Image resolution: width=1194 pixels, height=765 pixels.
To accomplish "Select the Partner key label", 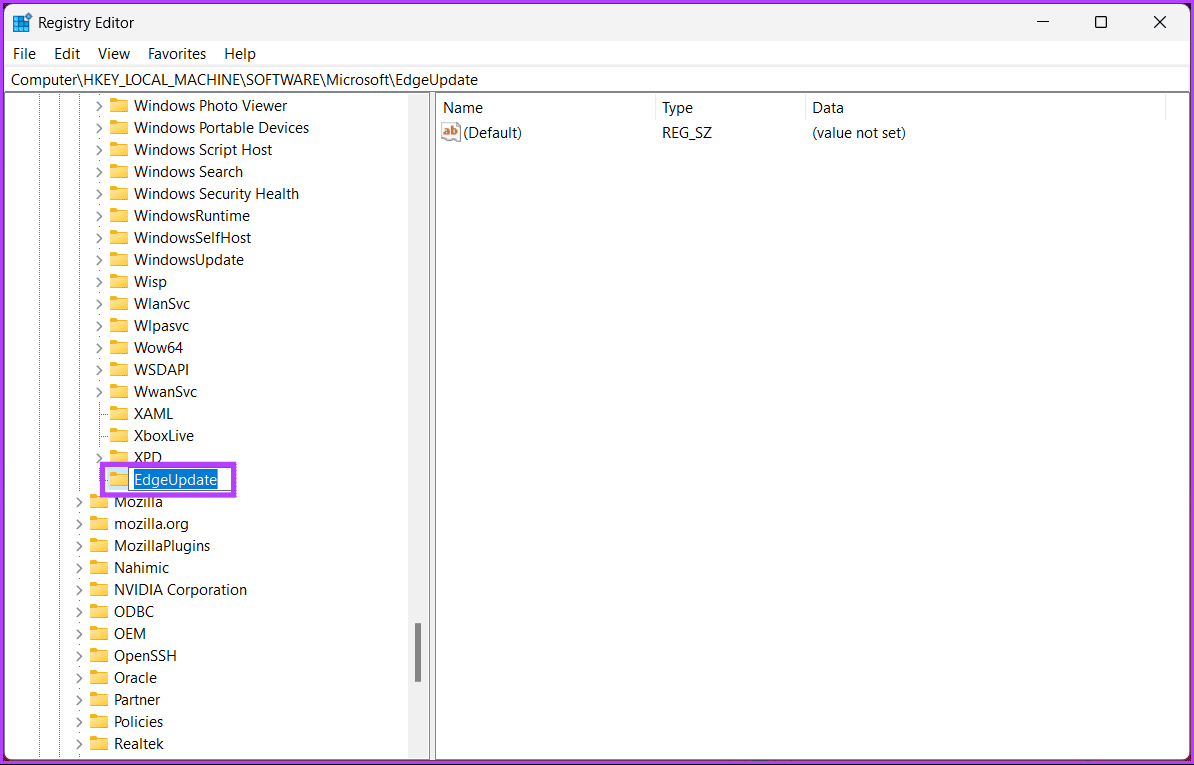I will point(137,700).
